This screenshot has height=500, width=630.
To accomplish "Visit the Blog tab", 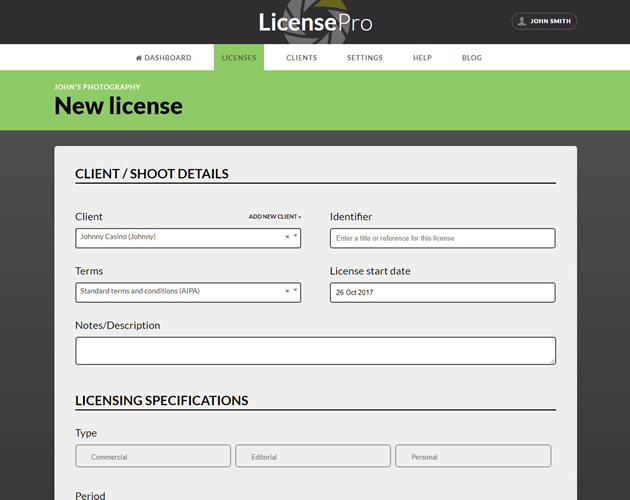I will pyautogui.click(x=472, y=58).
